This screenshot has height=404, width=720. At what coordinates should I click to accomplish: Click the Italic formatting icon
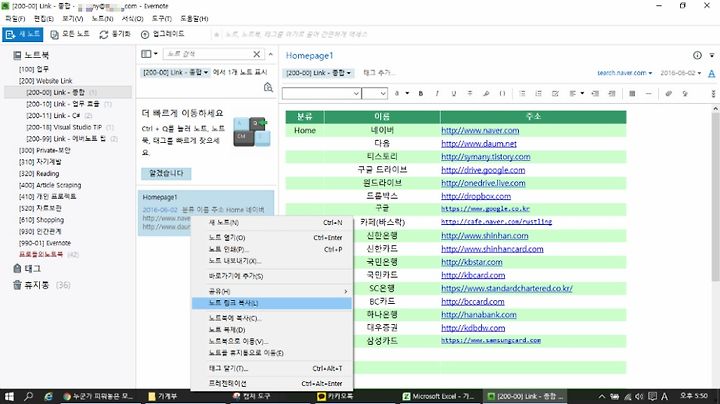point(437,94)
